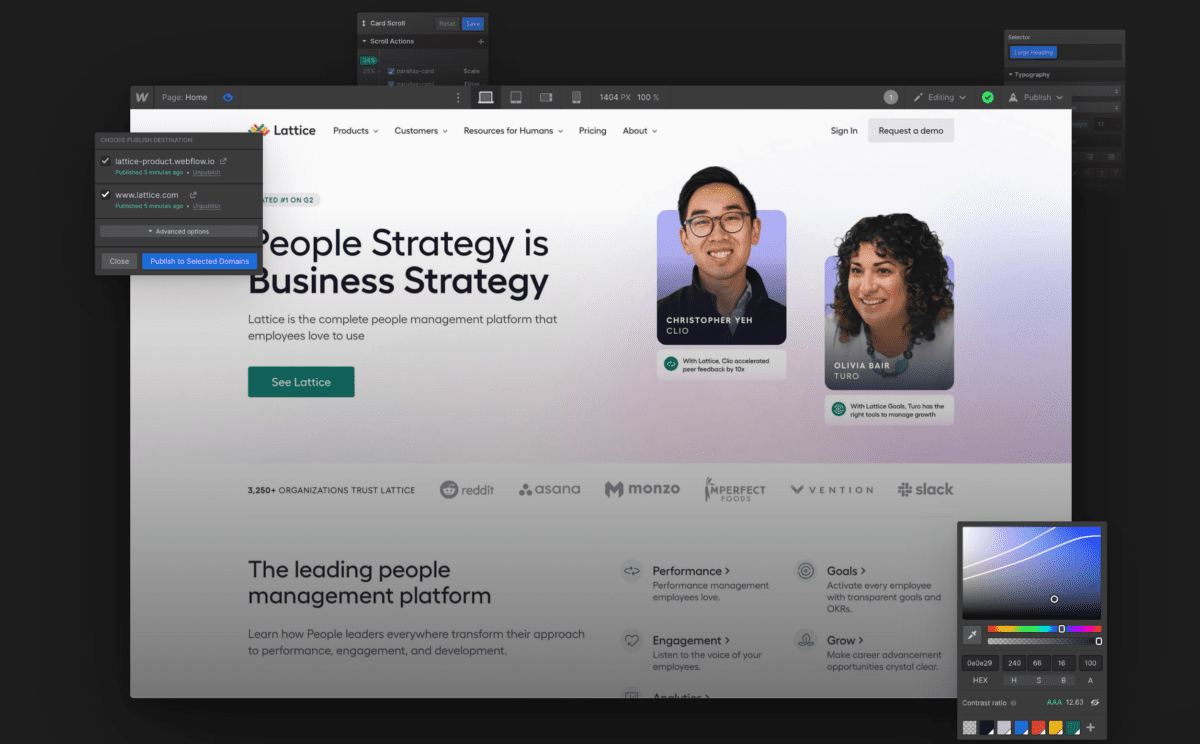Viewport: 1200px width, 744px height.
Task: Expand the Advanced options section
Action: [178, 232]
